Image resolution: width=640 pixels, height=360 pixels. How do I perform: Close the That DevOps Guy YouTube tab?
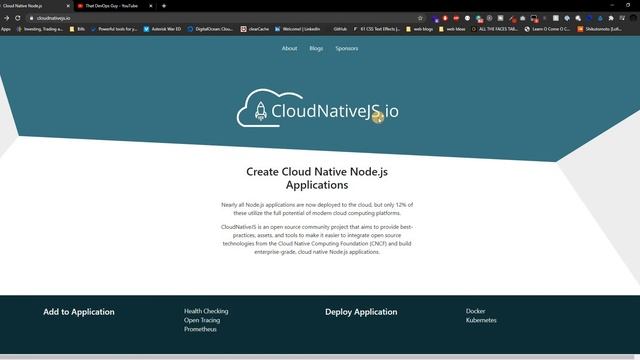tap(151, 6)
